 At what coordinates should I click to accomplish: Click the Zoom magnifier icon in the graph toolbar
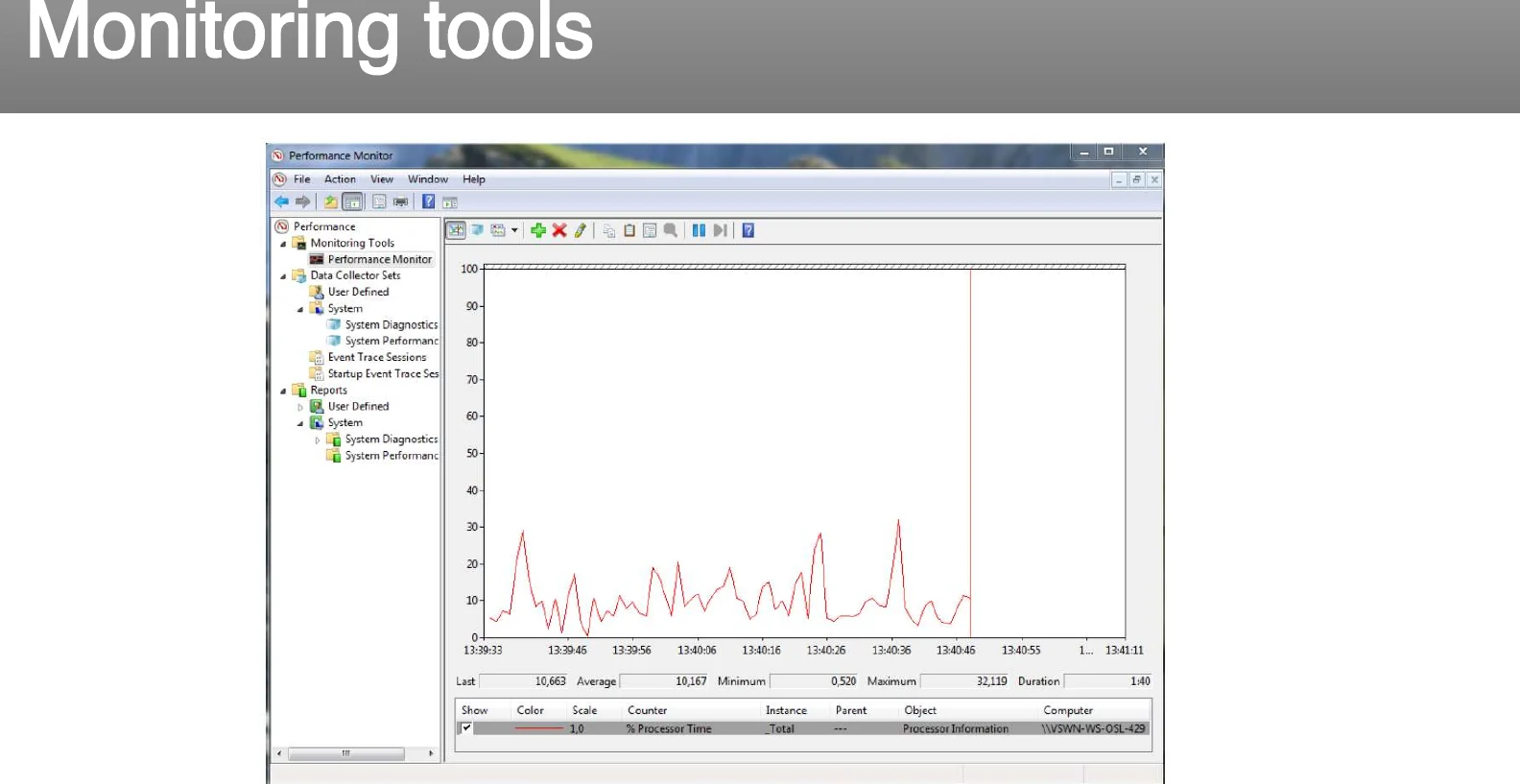pos(671,230)
